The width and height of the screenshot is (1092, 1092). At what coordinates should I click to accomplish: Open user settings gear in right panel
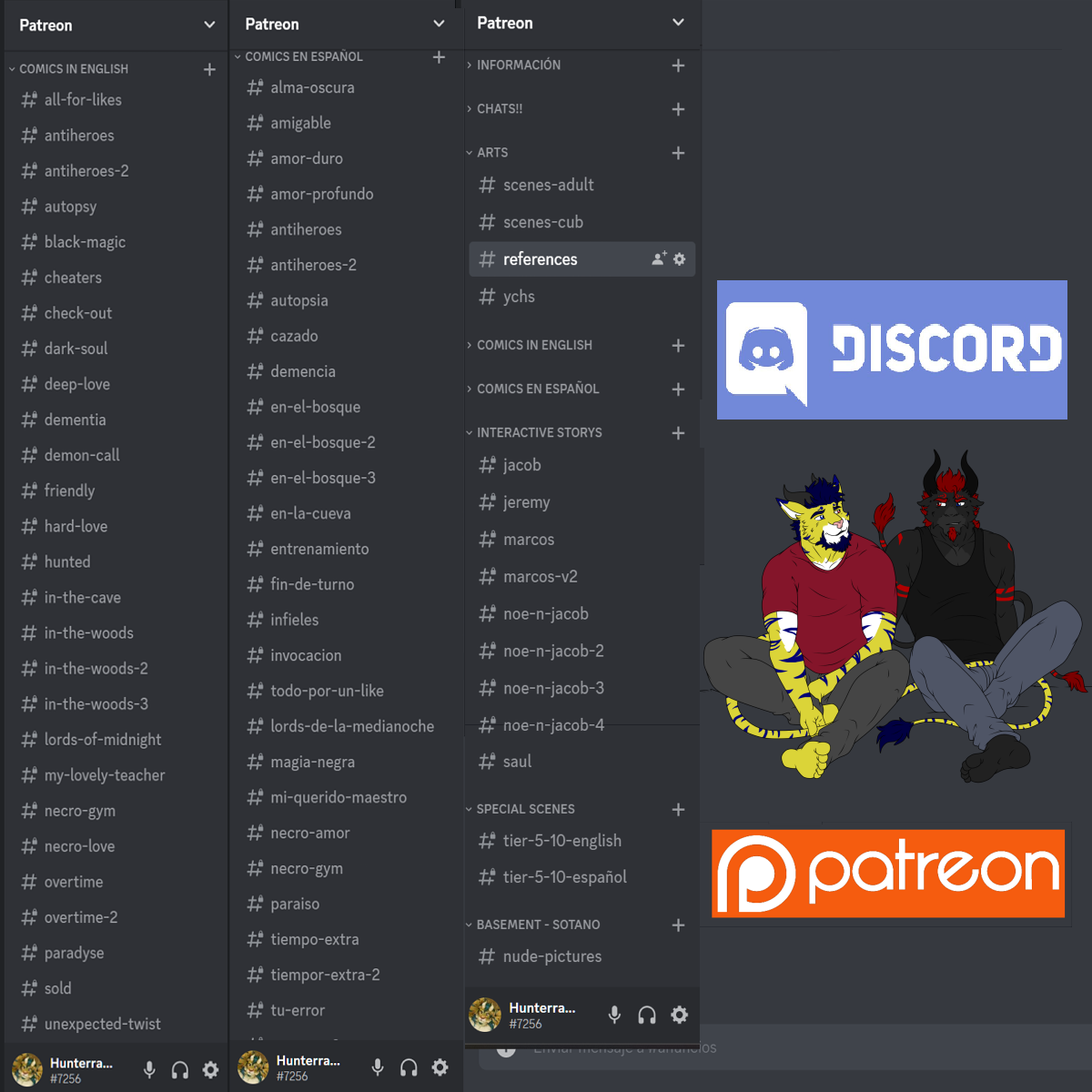tap(679, 1015)
